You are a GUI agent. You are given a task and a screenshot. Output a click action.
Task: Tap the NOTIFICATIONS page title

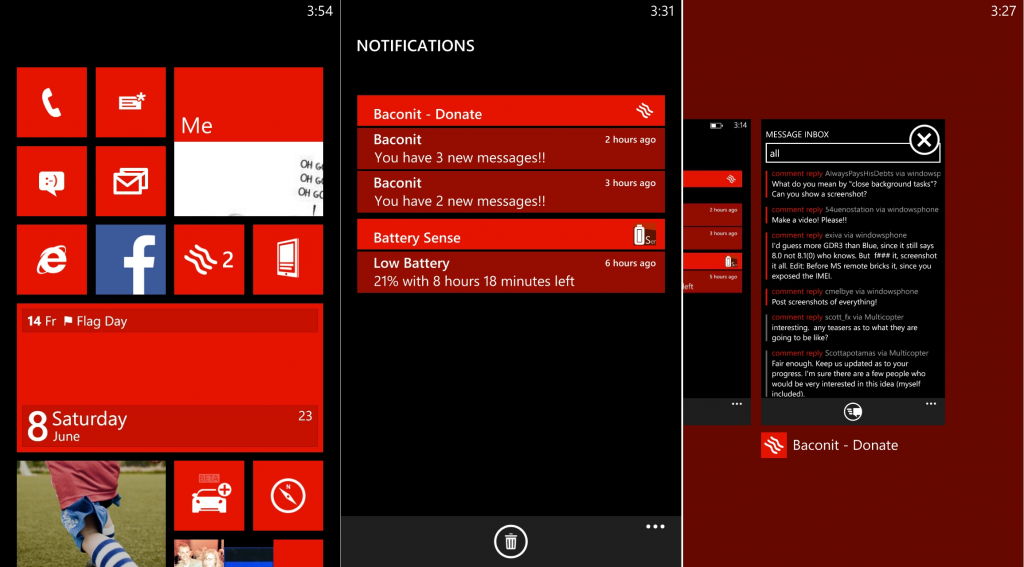click(415, 46)
